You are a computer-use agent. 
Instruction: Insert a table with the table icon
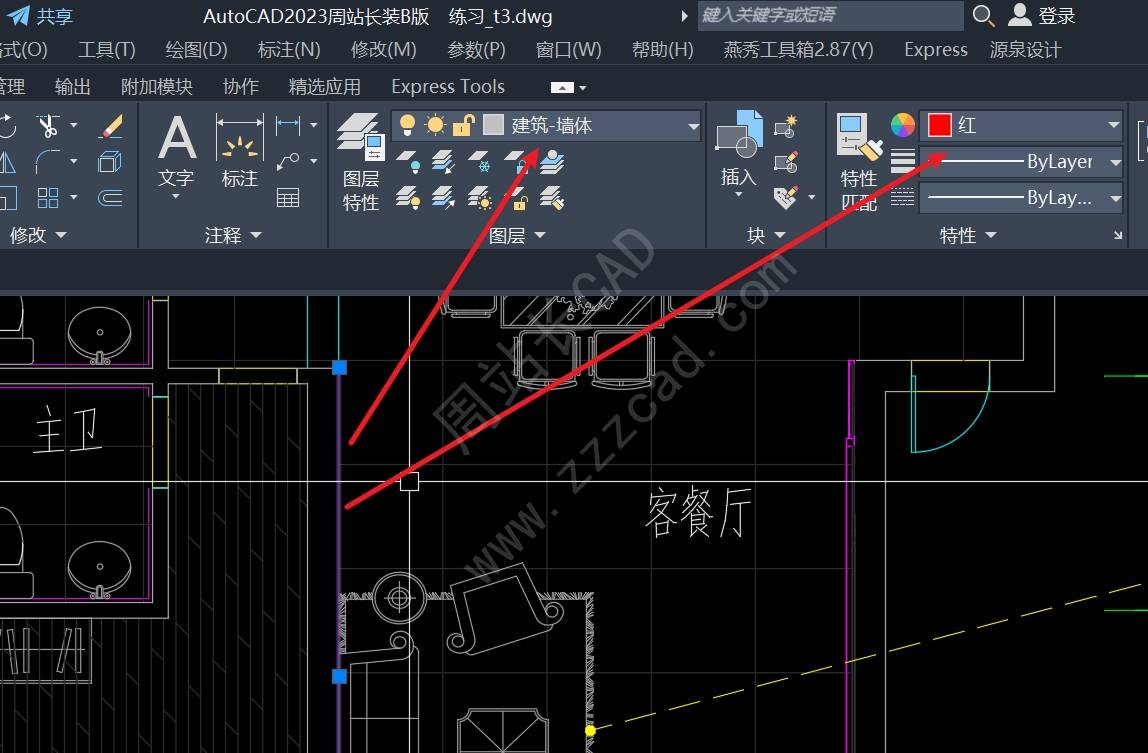[x=288, y=197]
